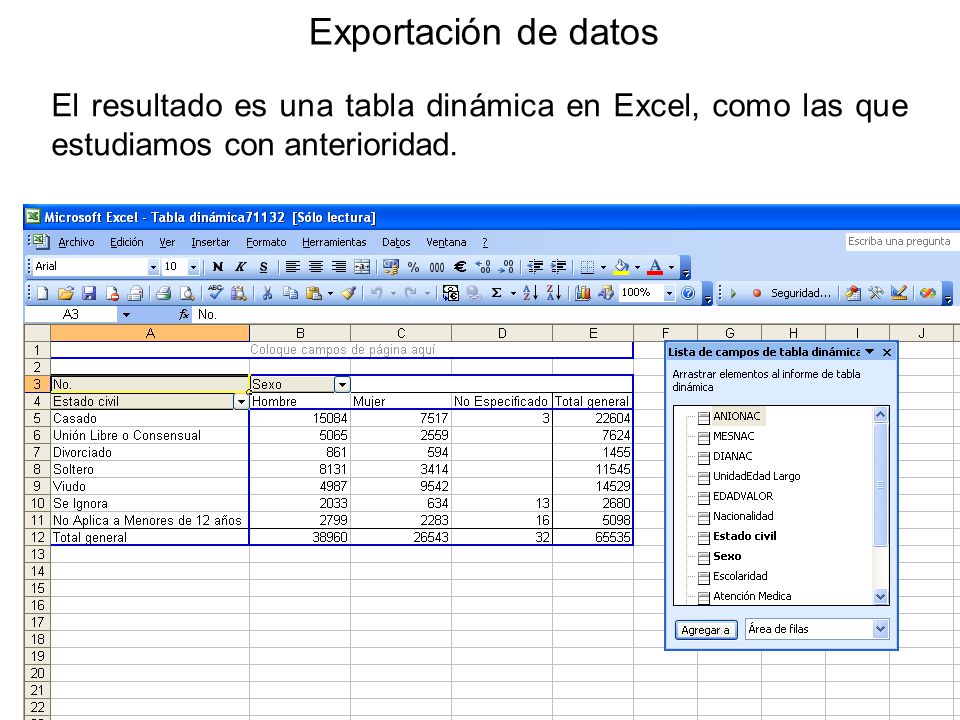Paste clipboard contents
Image resolution: width=960 pixels, height=720 pixels.
(x=313, y=293)
